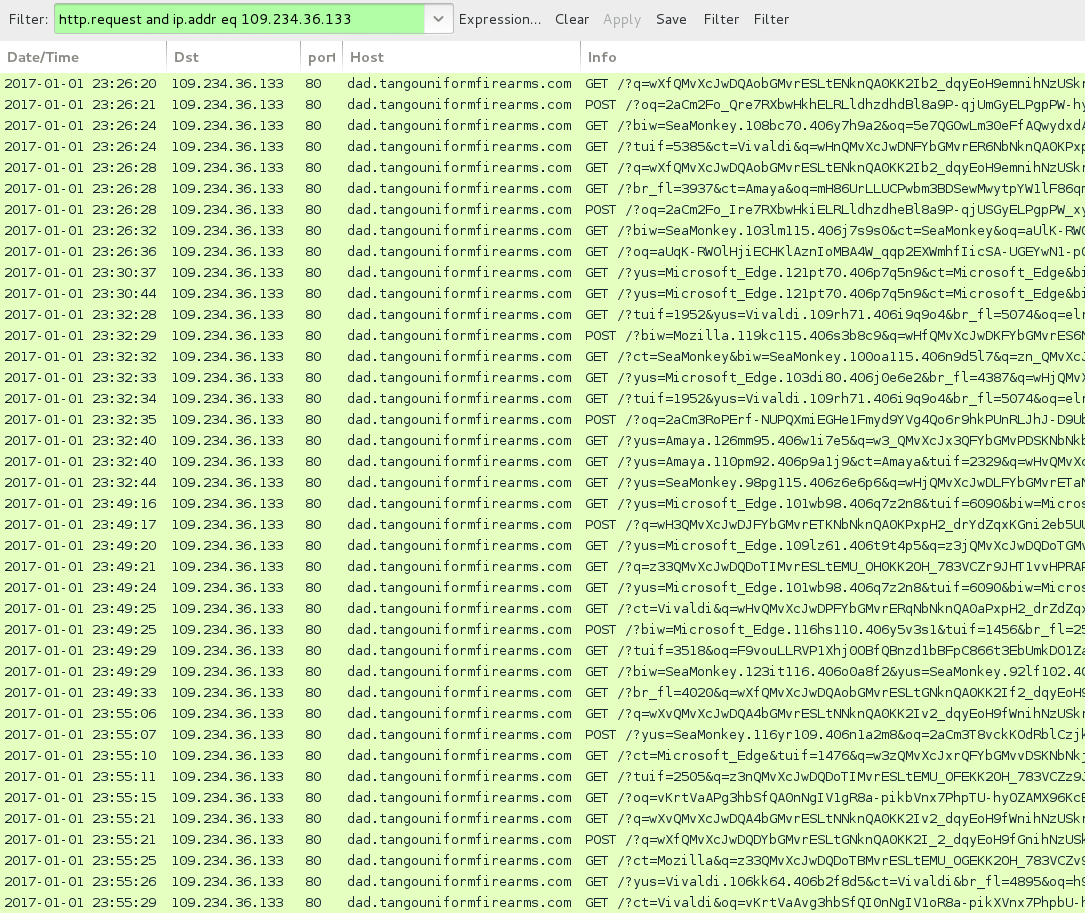Pick the tuif=2505 request at 23:55:11

click(542, 777)
